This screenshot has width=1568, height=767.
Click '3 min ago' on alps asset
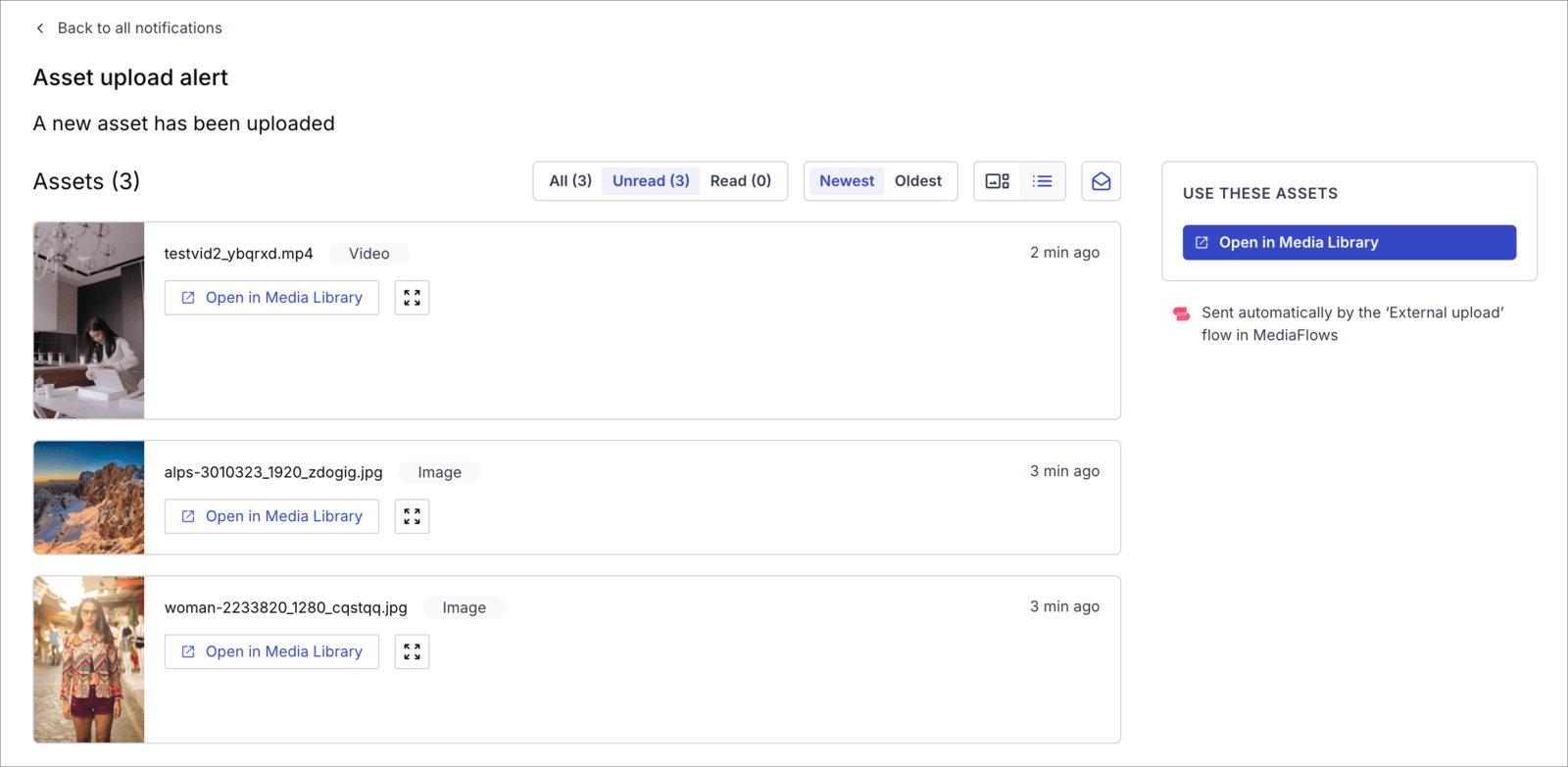tap(1064, 471)
